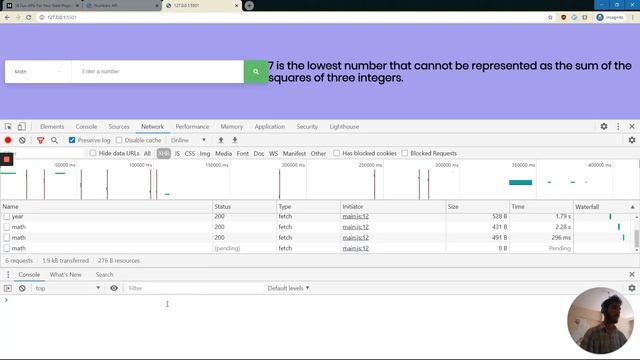Enable the Disable cache checkbox

119,140
